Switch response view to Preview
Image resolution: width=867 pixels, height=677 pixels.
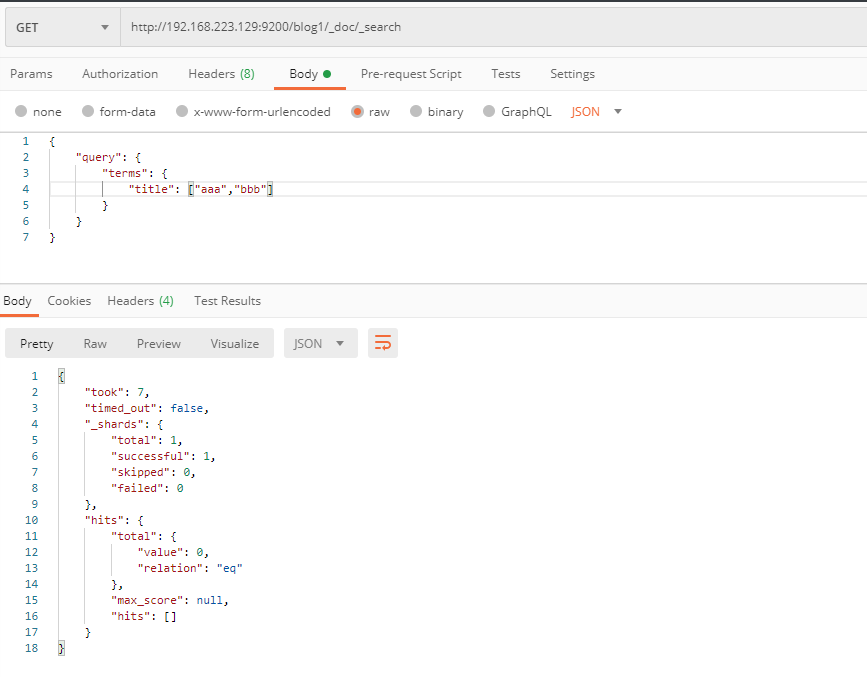[x=159, y=343]
